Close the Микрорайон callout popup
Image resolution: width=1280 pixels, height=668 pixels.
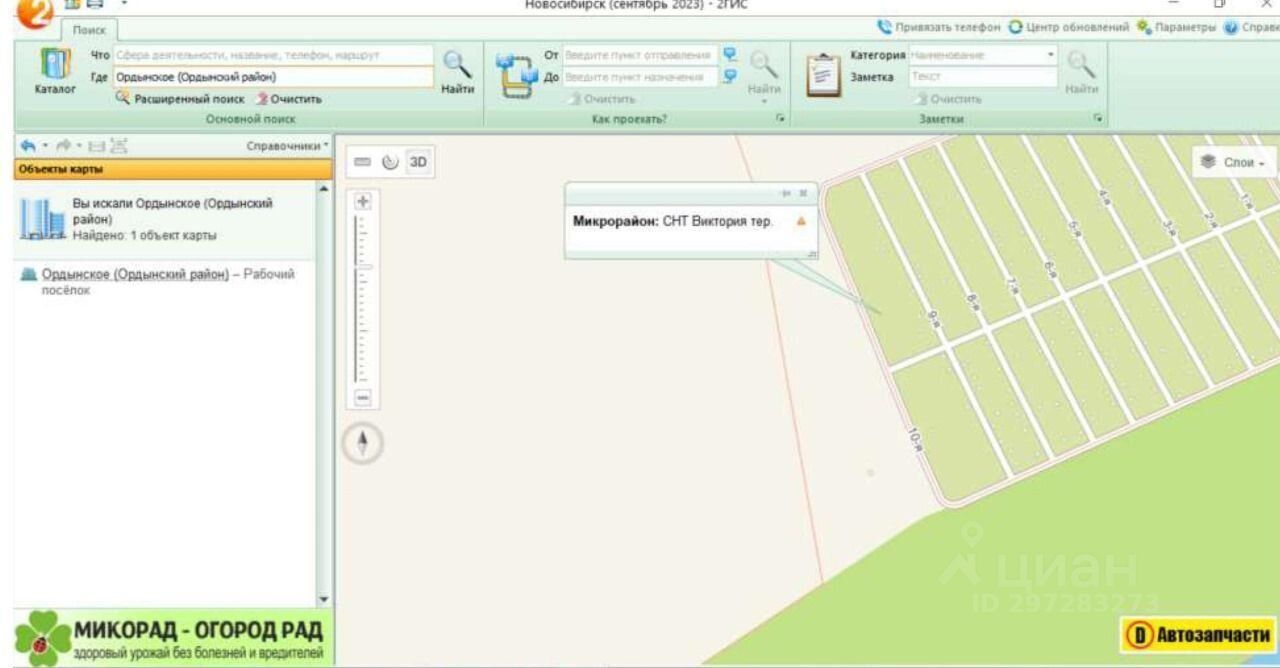coord(801,192)
